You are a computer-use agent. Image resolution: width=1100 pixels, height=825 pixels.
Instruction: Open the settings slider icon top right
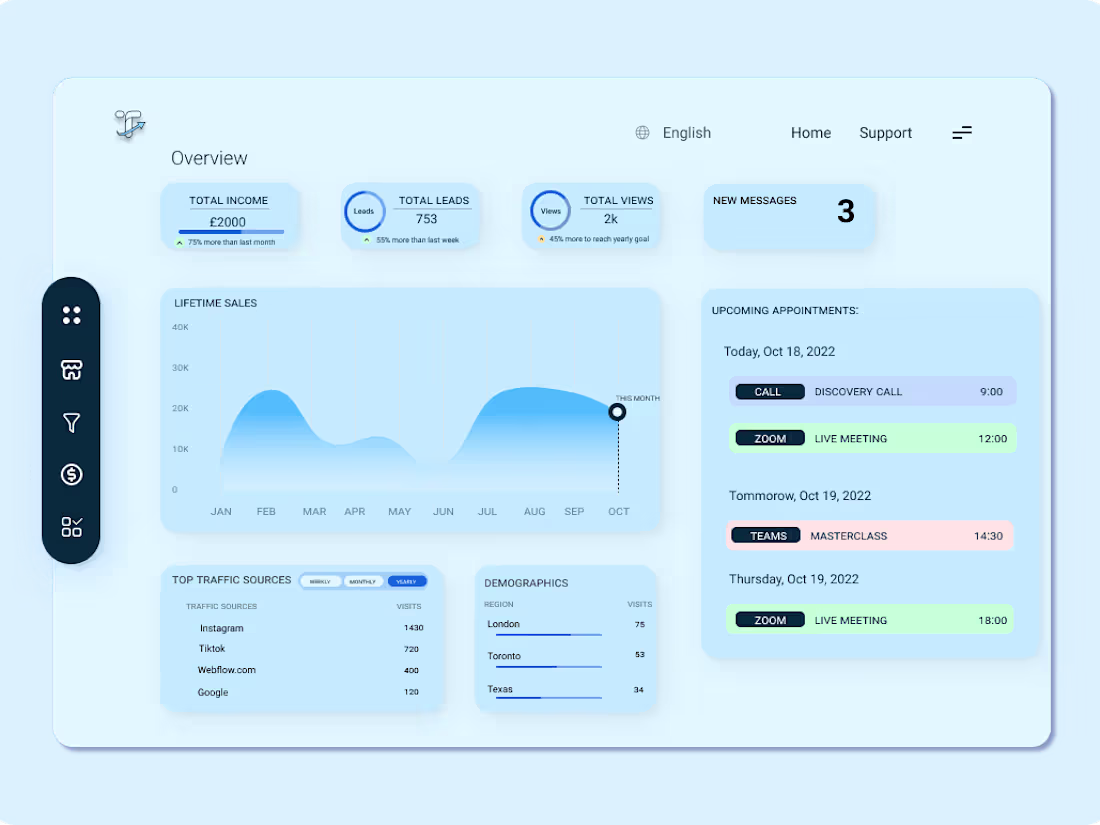pos(961,132)
